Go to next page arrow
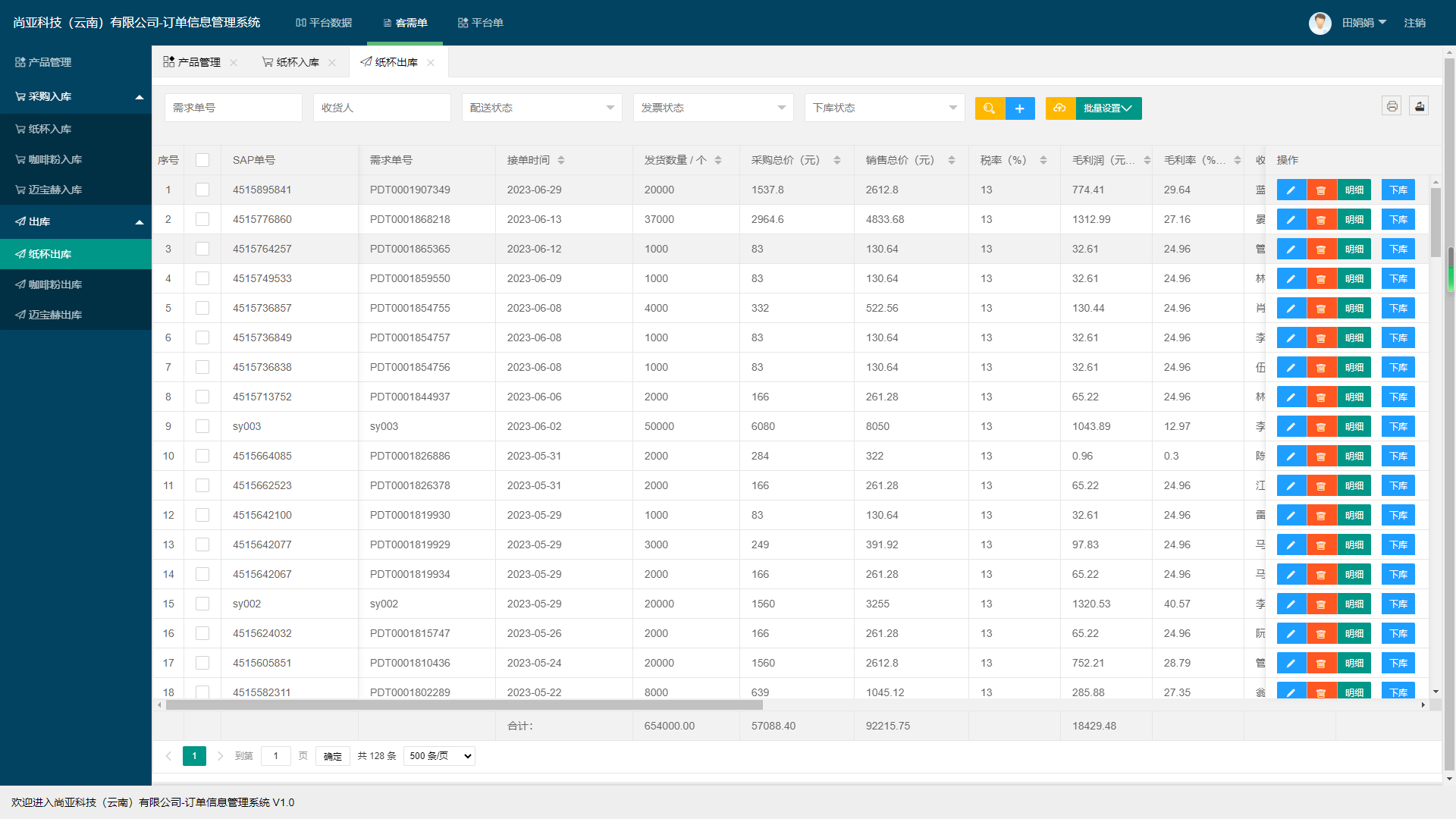The width and height of the screenshot is (1456, 819). pos(220,756)
